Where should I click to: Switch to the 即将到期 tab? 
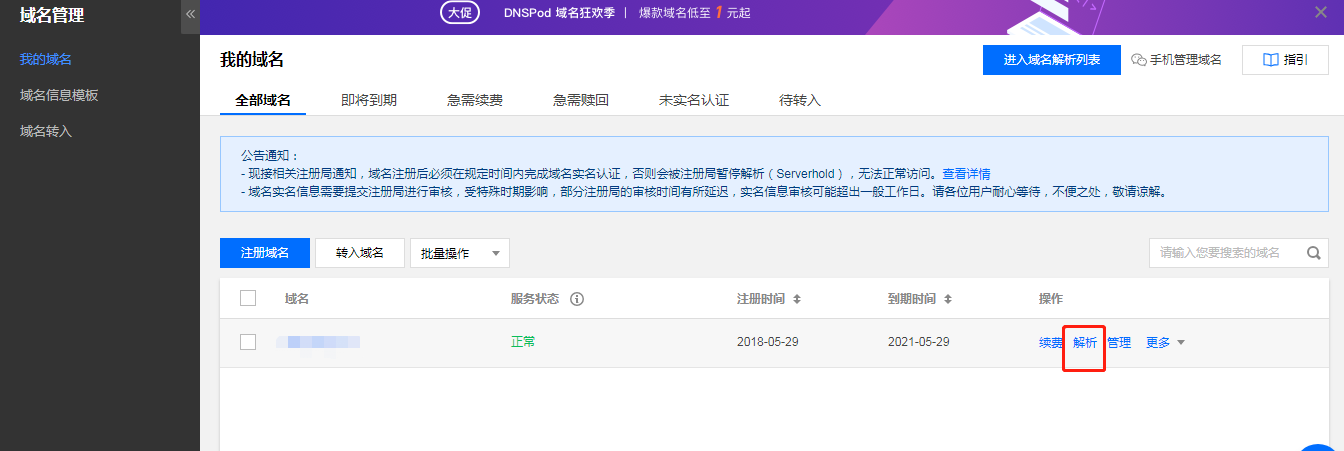[x=369, y=100]
